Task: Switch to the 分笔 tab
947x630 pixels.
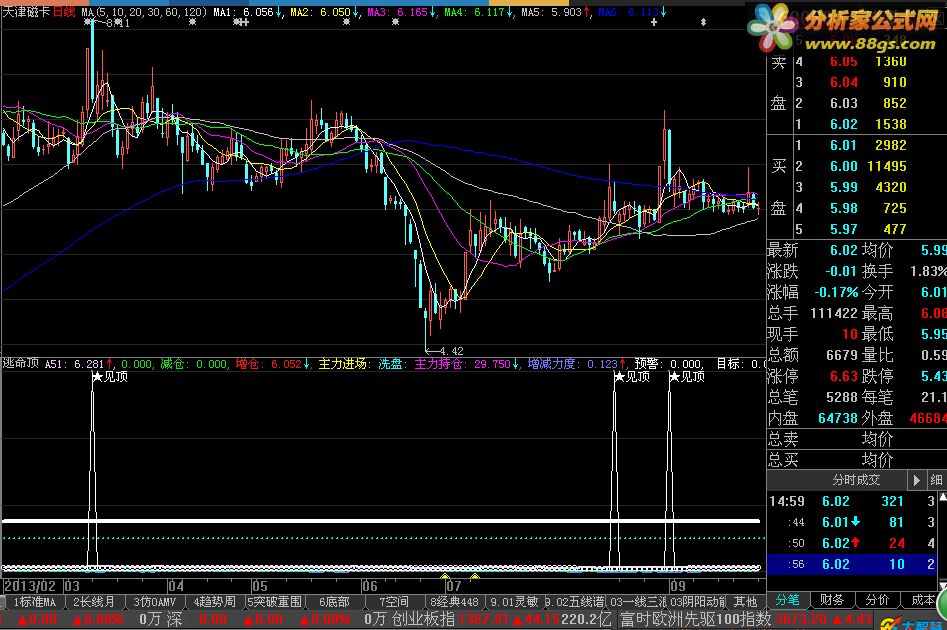Action: (787, 600)
